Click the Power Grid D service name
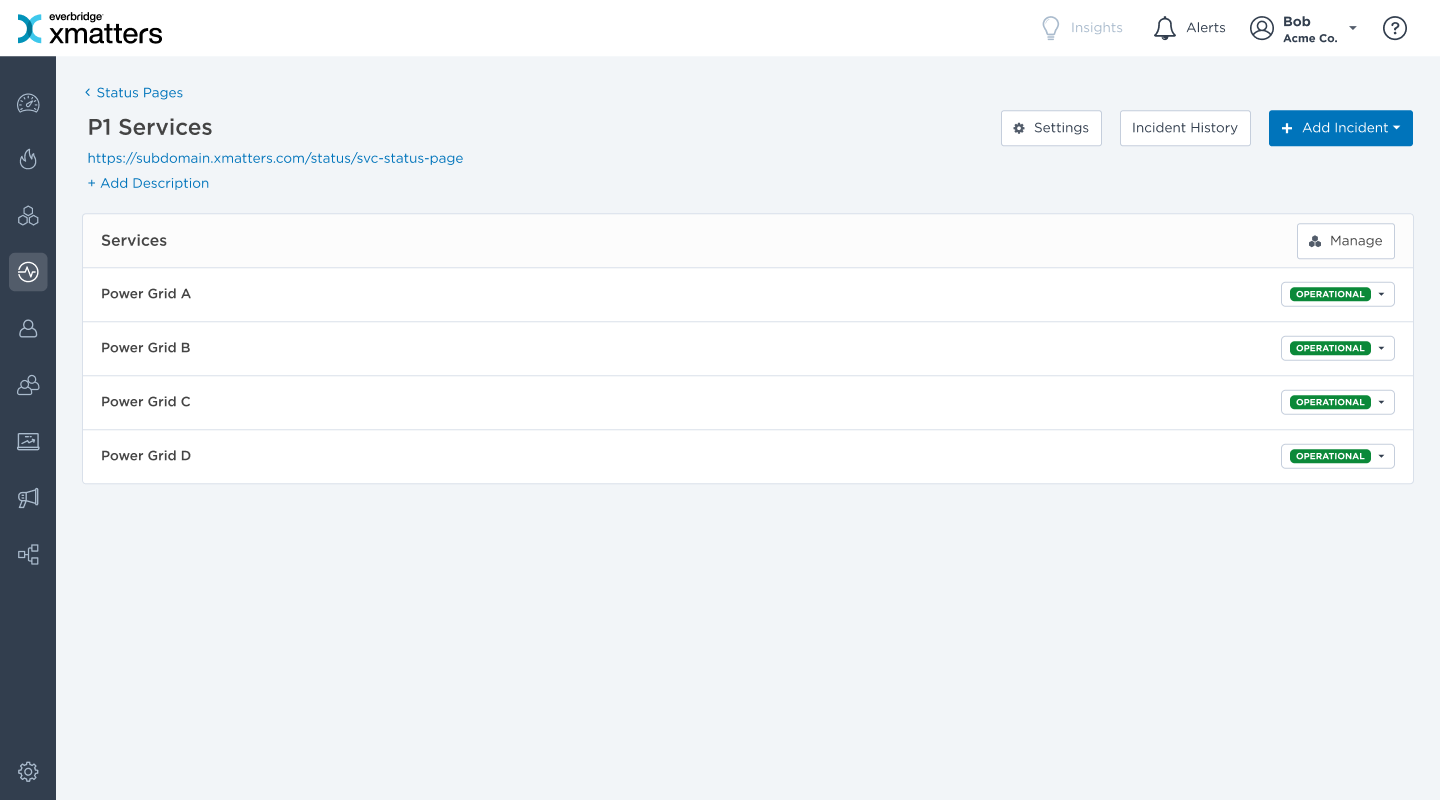Image resolution: width=1440 pixels, height=800 pixels. [146, 456]
